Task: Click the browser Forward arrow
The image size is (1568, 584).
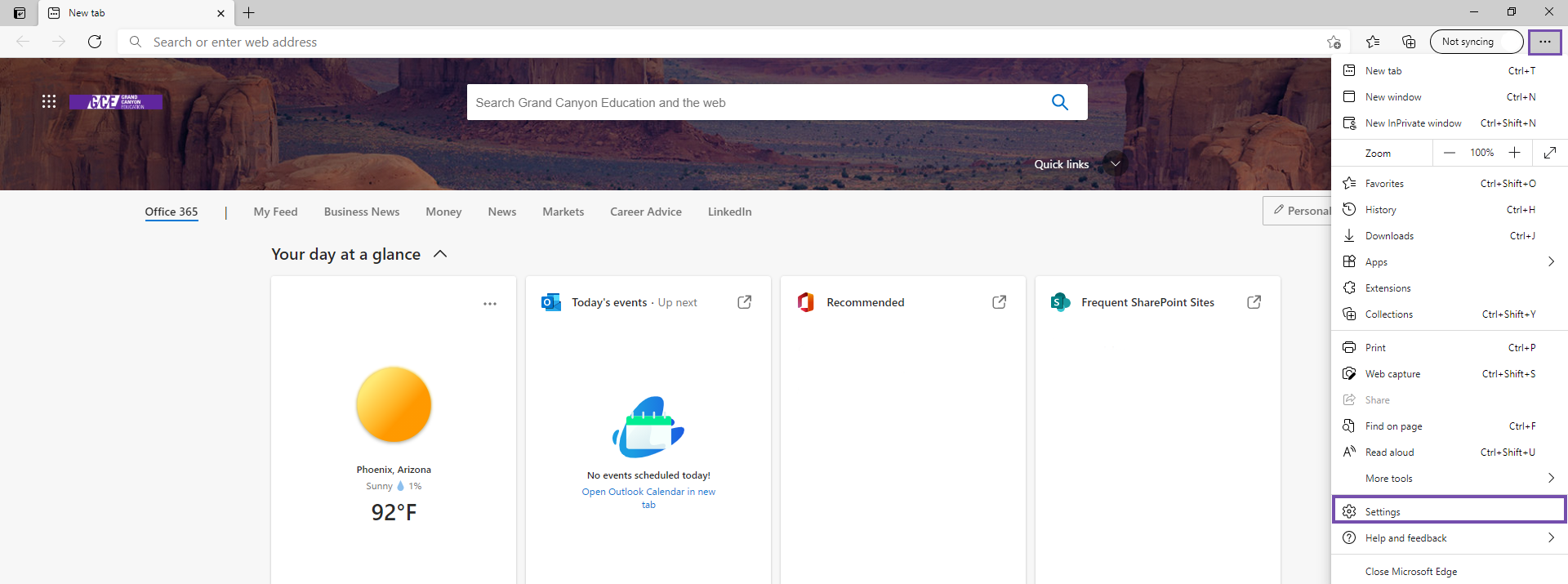Action: click(59, 42)
